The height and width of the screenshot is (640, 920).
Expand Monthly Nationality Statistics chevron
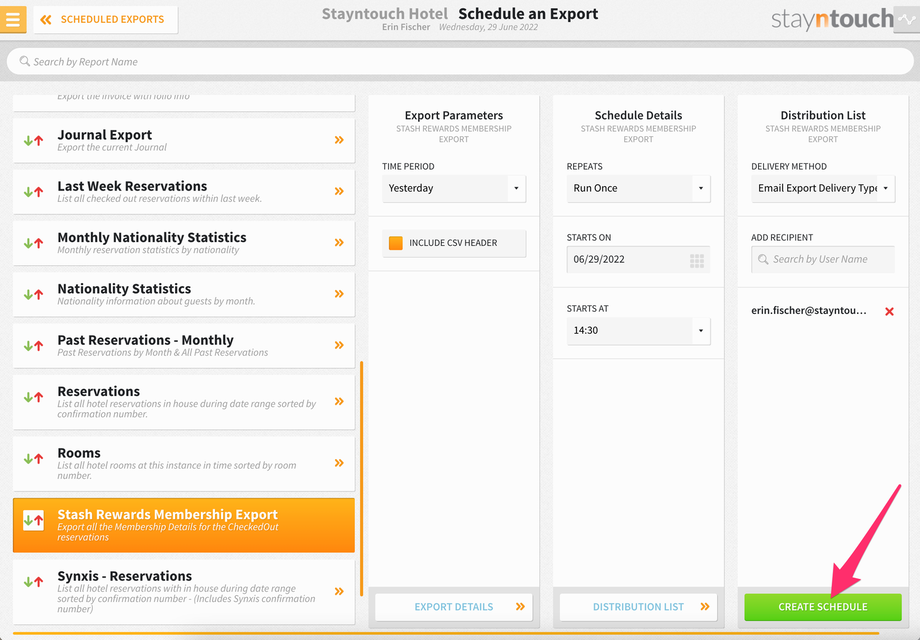339,242
